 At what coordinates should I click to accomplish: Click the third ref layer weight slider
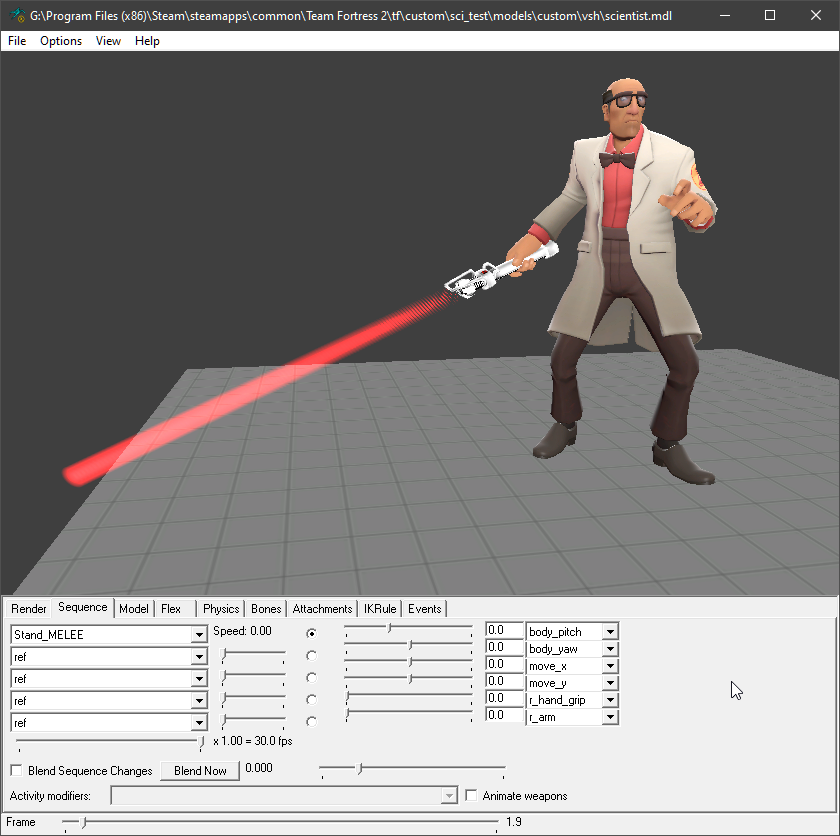[253, 698]
